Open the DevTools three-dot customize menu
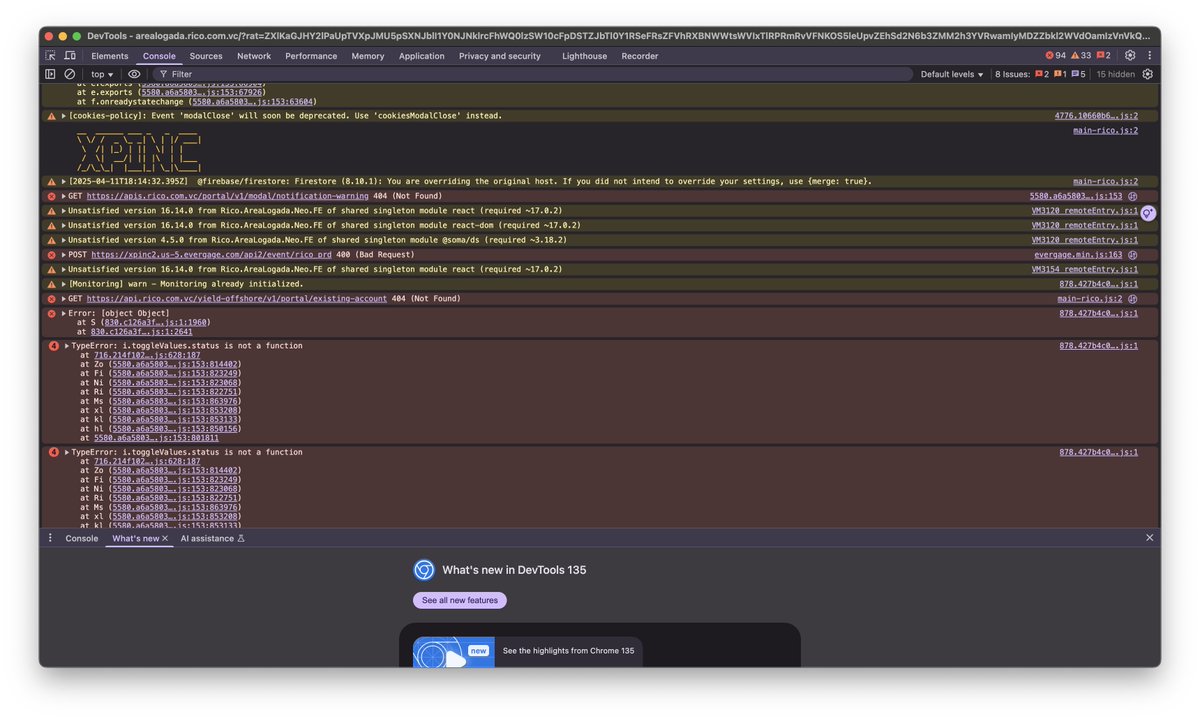The image size is (1200, 719). pos(1148,56)
